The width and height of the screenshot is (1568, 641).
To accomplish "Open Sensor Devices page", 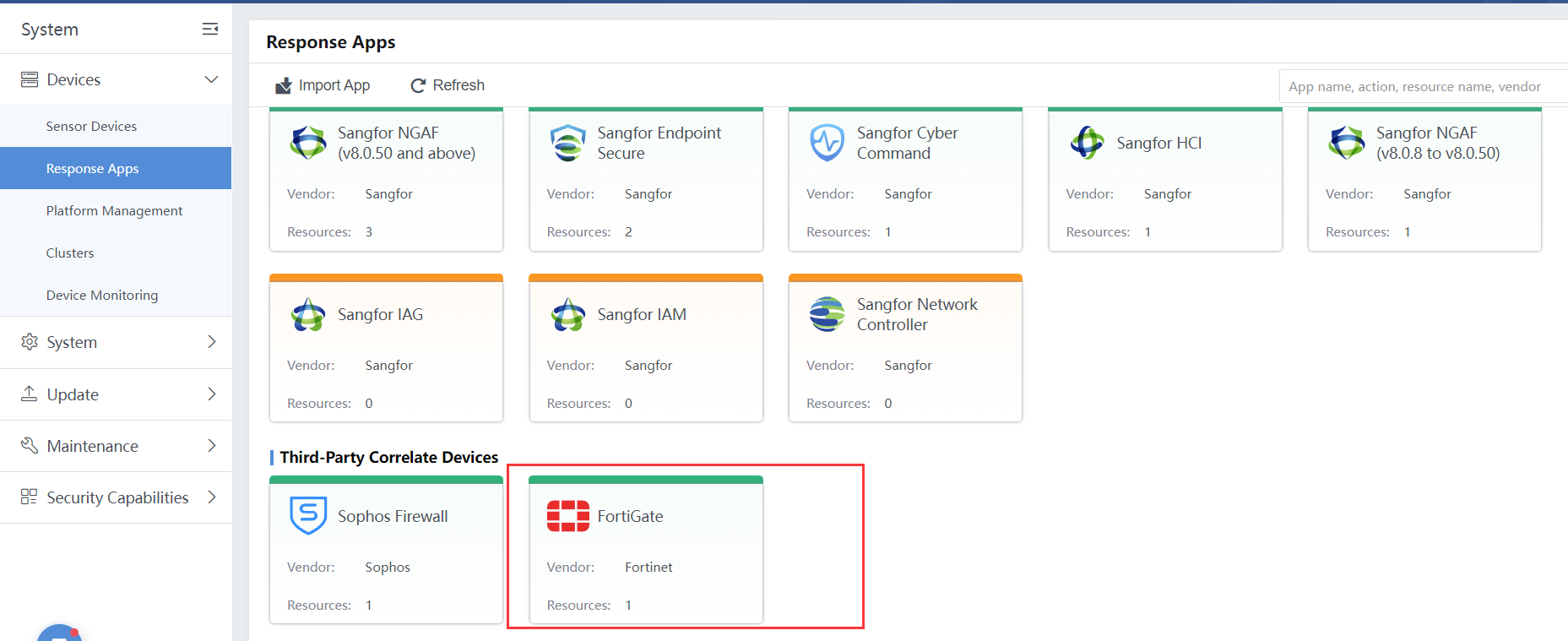I will point(116,126).
